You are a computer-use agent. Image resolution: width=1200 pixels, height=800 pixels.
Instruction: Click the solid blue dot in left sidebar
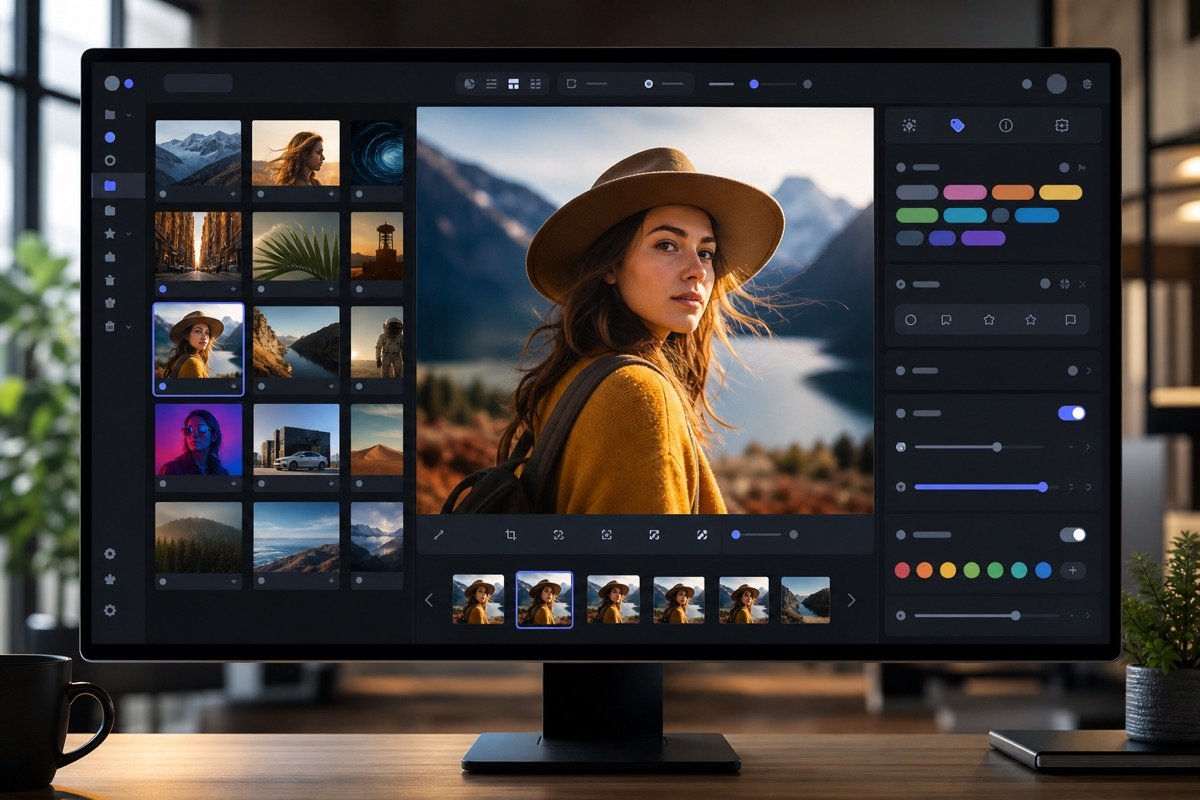click(110, 137)
